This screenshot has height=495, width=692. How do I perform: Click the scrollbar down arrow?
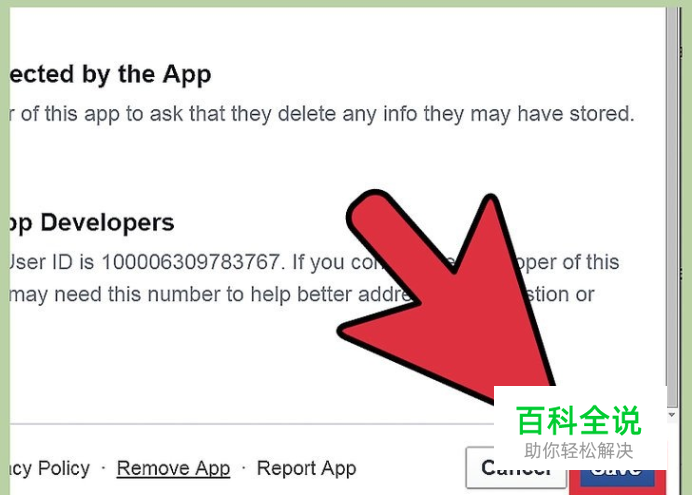[672, 415]
